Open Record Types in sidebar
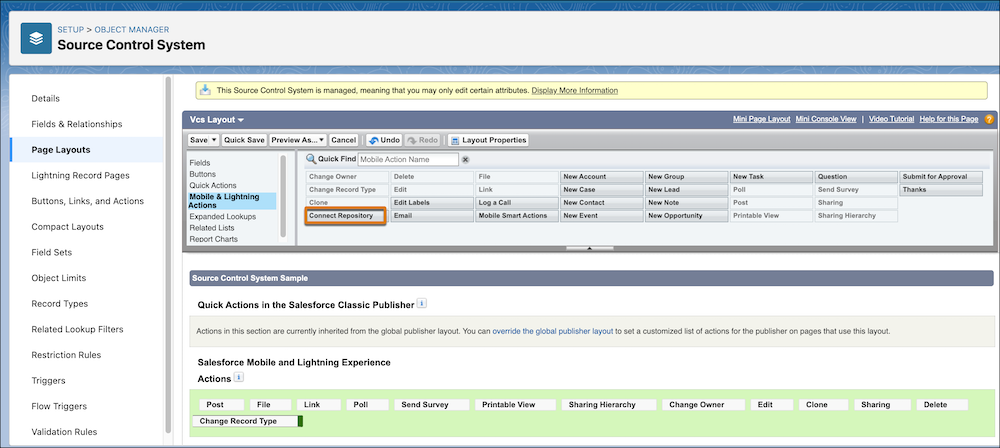The height and width of the screenshot is (448, 1000). pyautogui.click(x=59, y=304)
